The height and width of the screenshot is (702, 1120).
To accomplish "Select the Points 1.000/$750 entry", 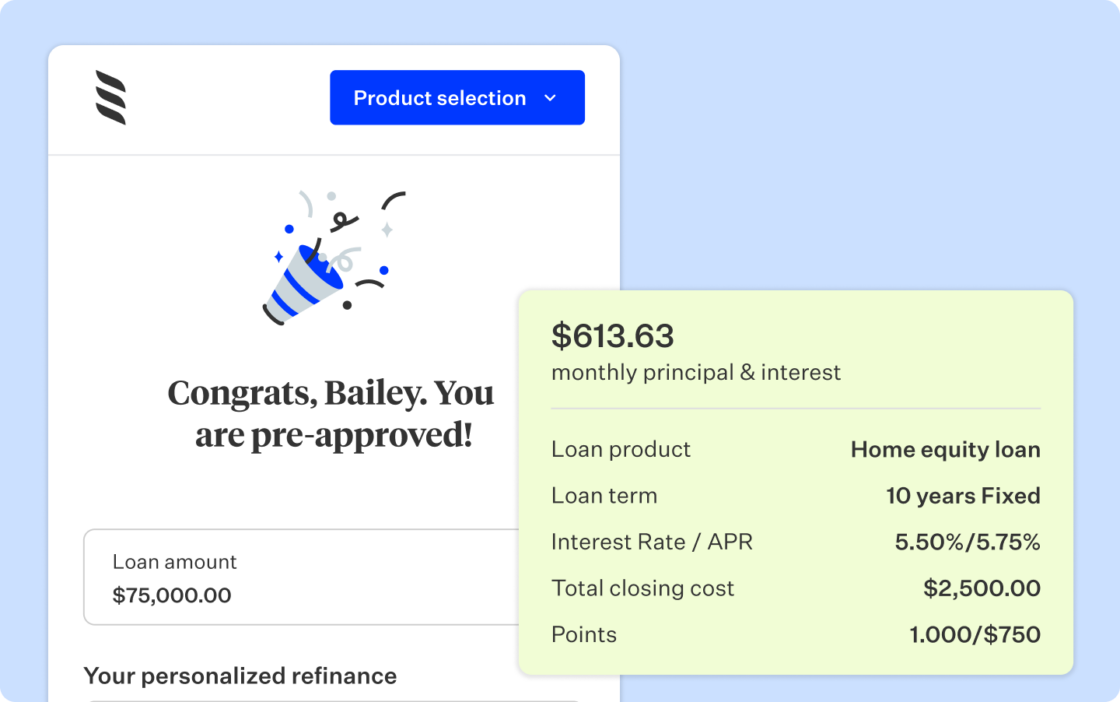I will (x=974, y=635).
